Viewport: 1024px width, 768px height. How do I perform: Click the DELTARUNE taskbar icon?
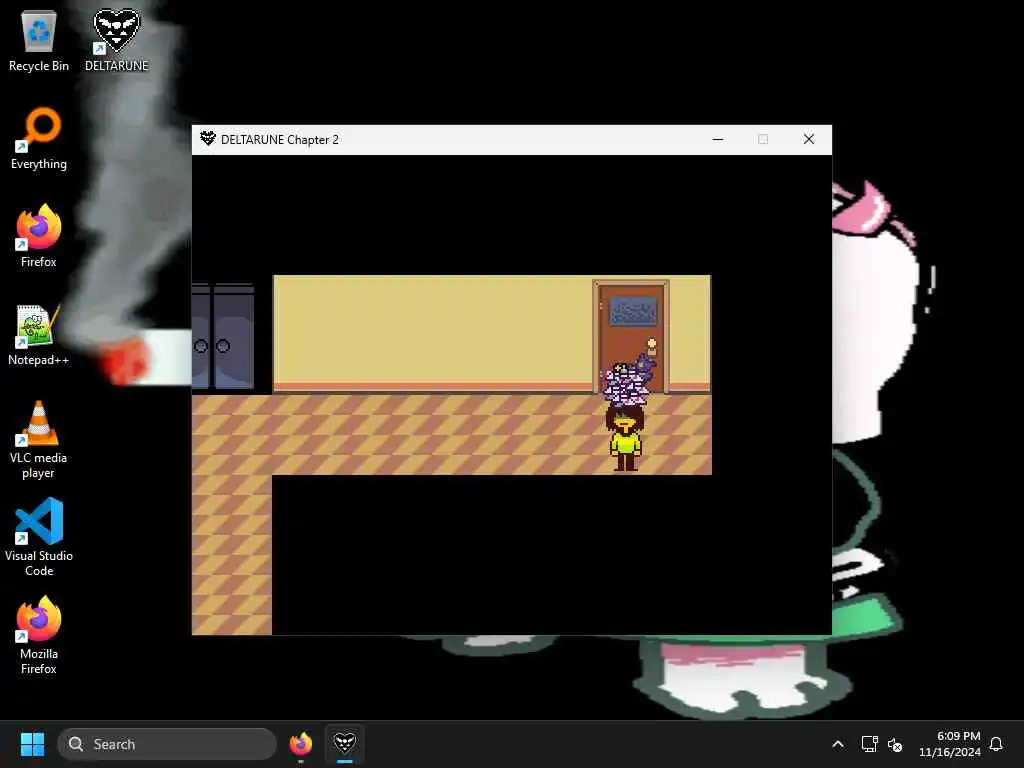(x=345, y=744)
